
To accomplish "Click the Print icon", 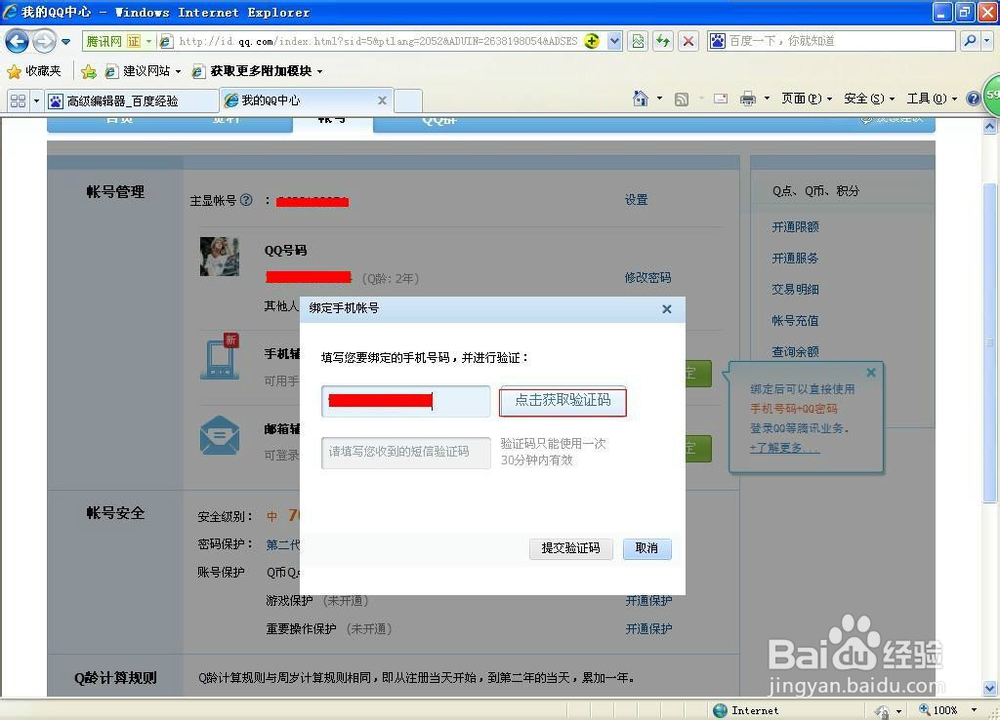I will coord(748,99).
